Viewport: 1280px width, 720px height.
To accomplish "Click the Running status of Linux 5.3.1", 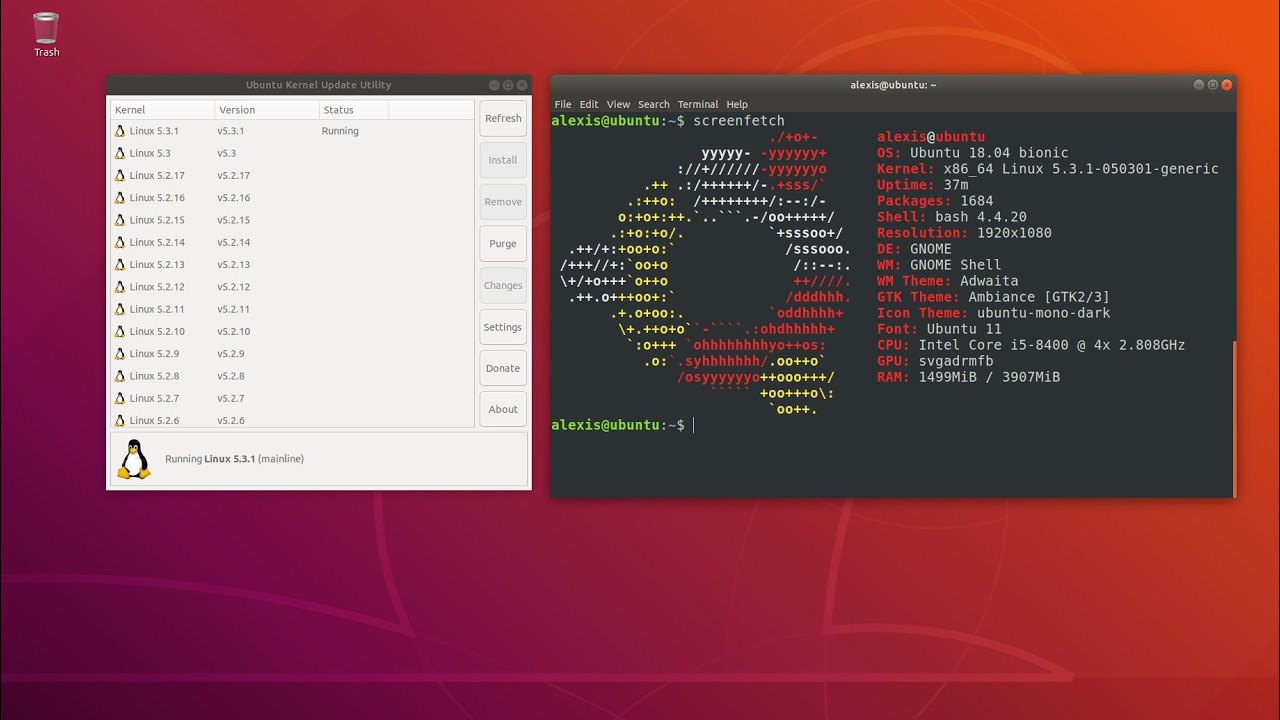I will (x=340, y=131).
